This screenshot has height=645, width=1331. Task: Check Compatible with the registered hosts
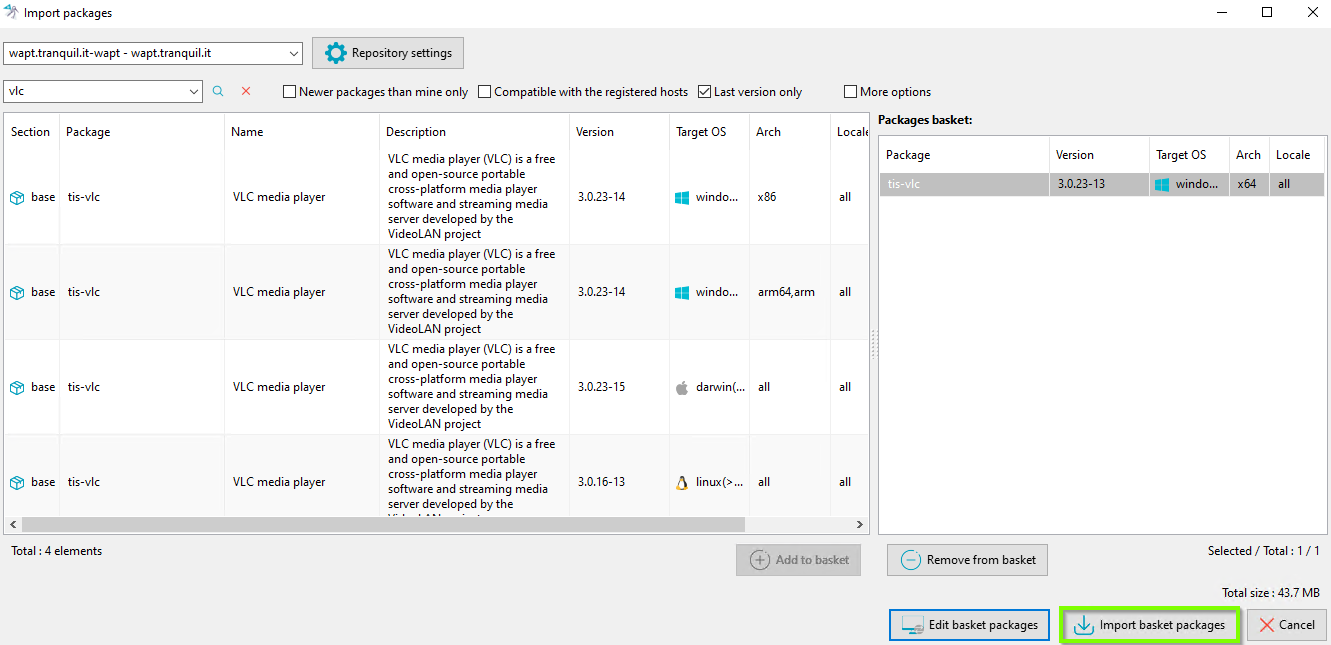tap(485, 92)
